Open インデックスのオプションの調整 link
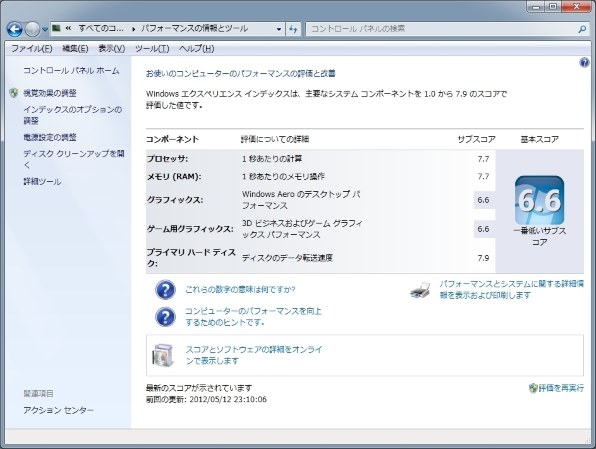Screen dimensions: 596x449 pyautogui.click(x=73, y=115)
